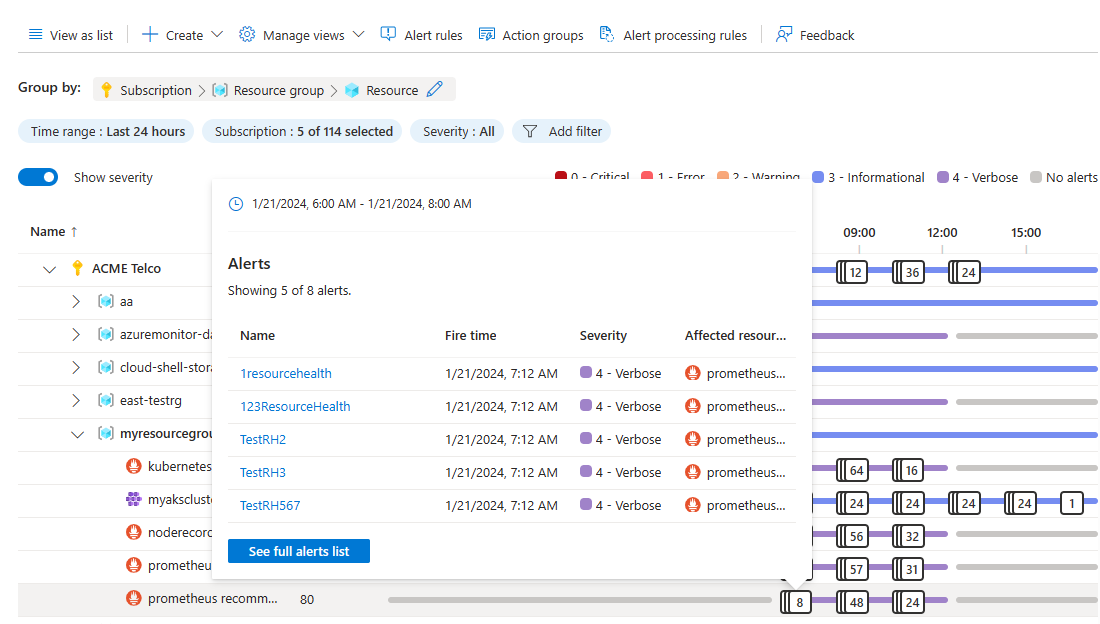Disable the Show severity toggle
Viewport: 1100px width, 624px height.
(x=38, y=176)
